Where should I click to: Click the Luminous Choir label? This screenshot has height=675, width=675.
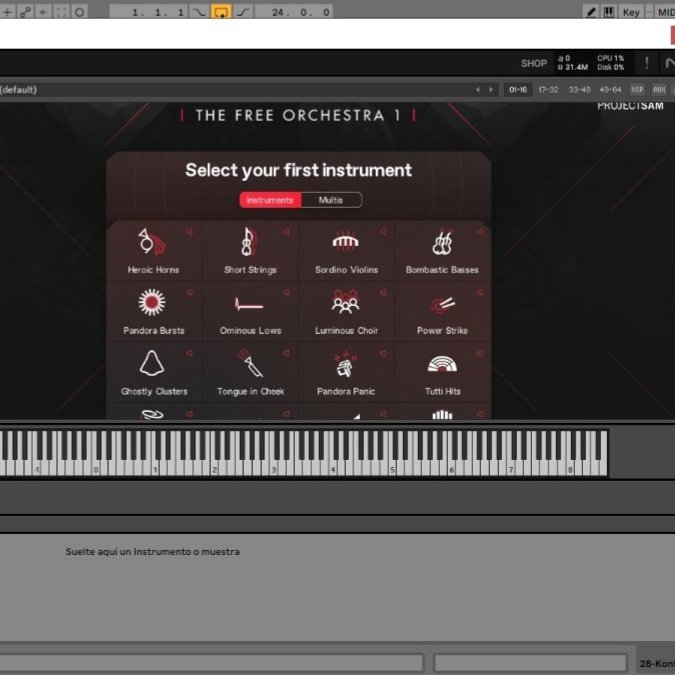pyautogui.click(x=346, y=331)
